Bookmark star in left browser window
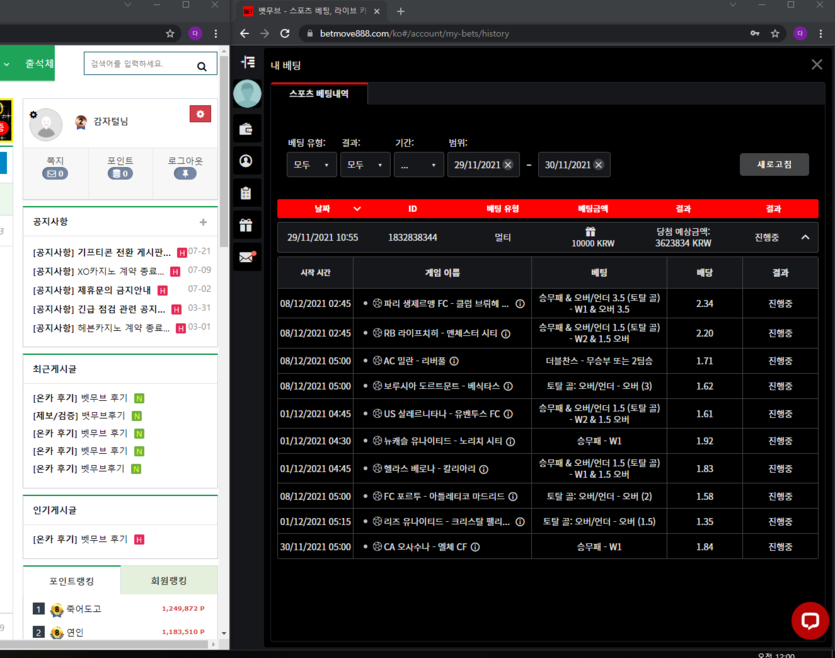The image size is (835, 658). (170, 34)
